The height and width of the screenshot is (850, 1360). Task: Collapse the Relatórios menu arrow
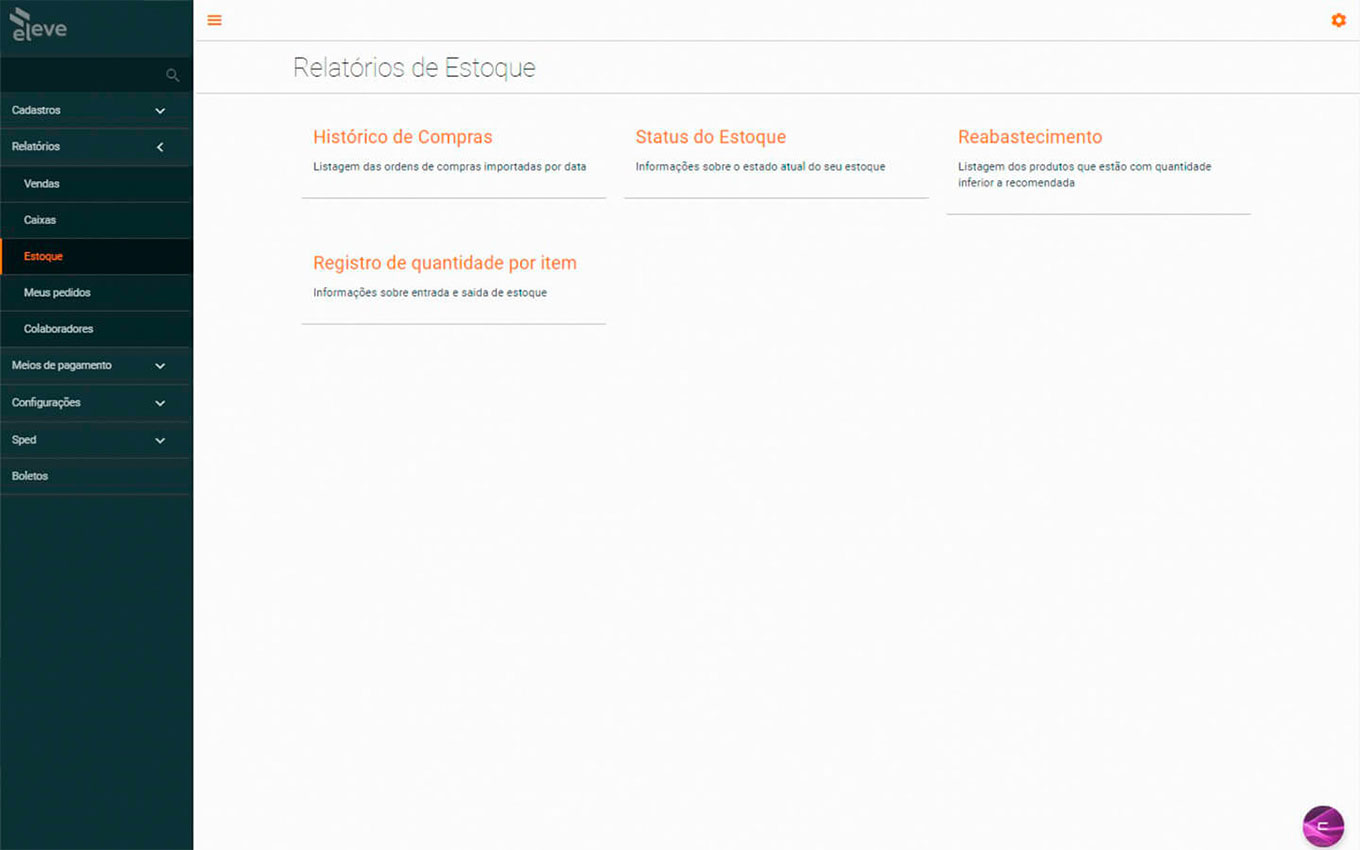click(160, 147)
